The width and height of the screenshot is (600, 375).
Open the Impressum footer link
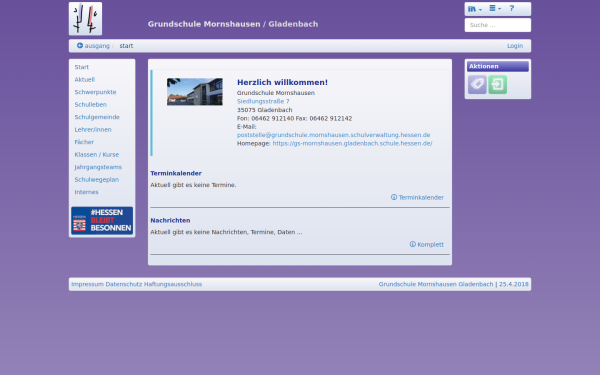87,284
